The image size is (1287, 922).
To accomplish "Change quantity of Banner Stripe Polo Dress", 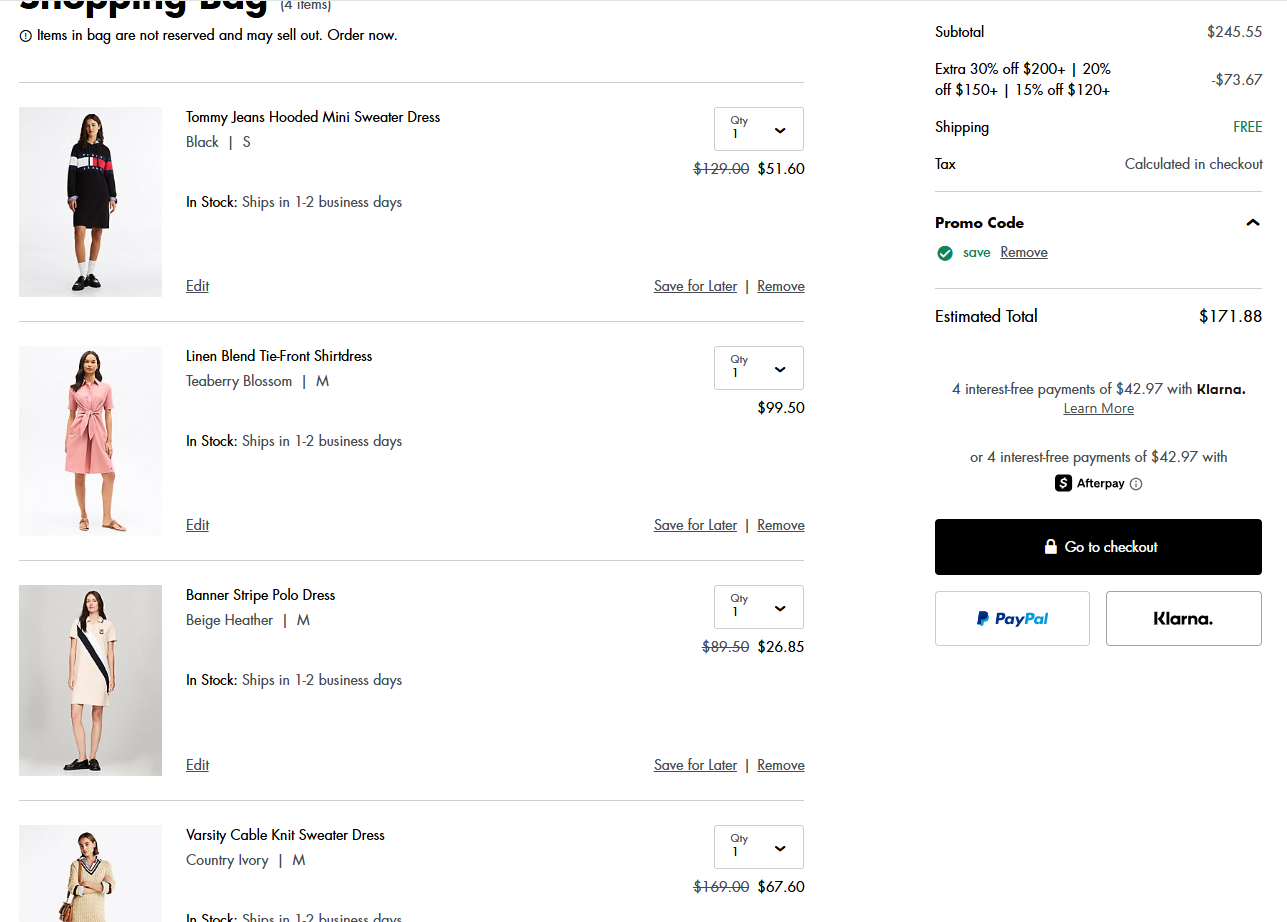I will pos(759,607).
